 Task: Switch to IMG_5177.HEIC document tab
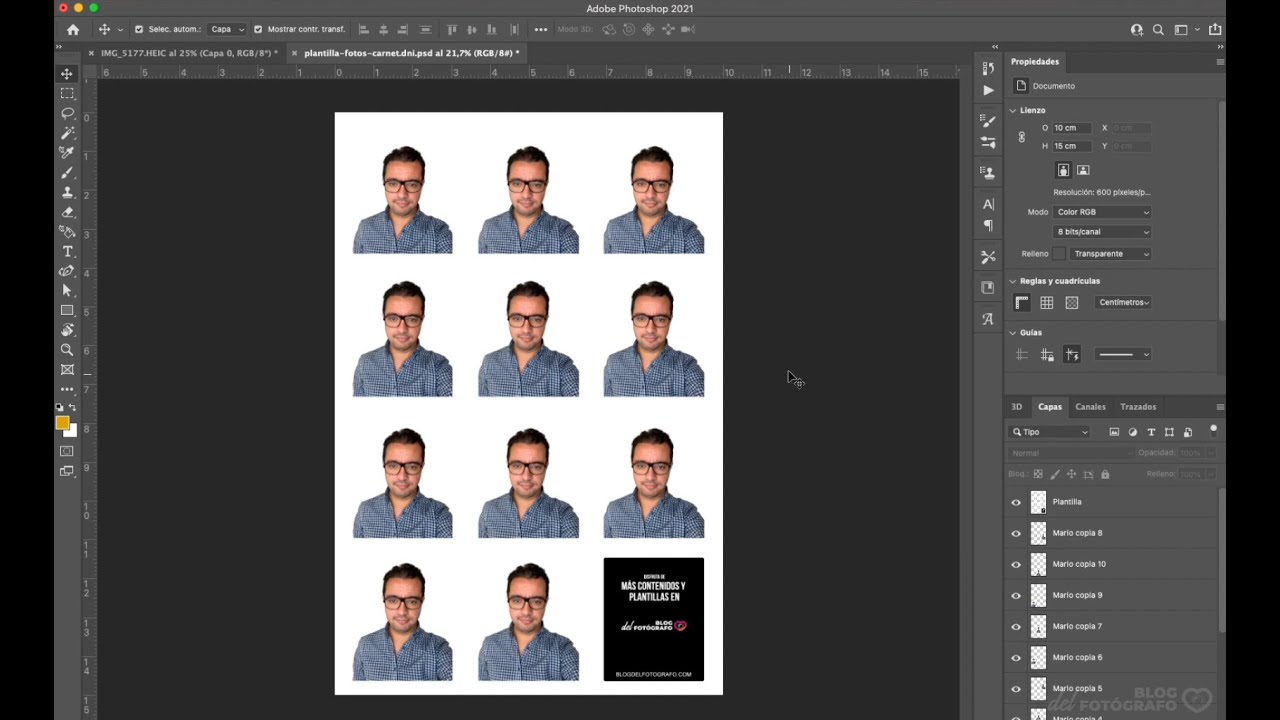pos(188,53)
